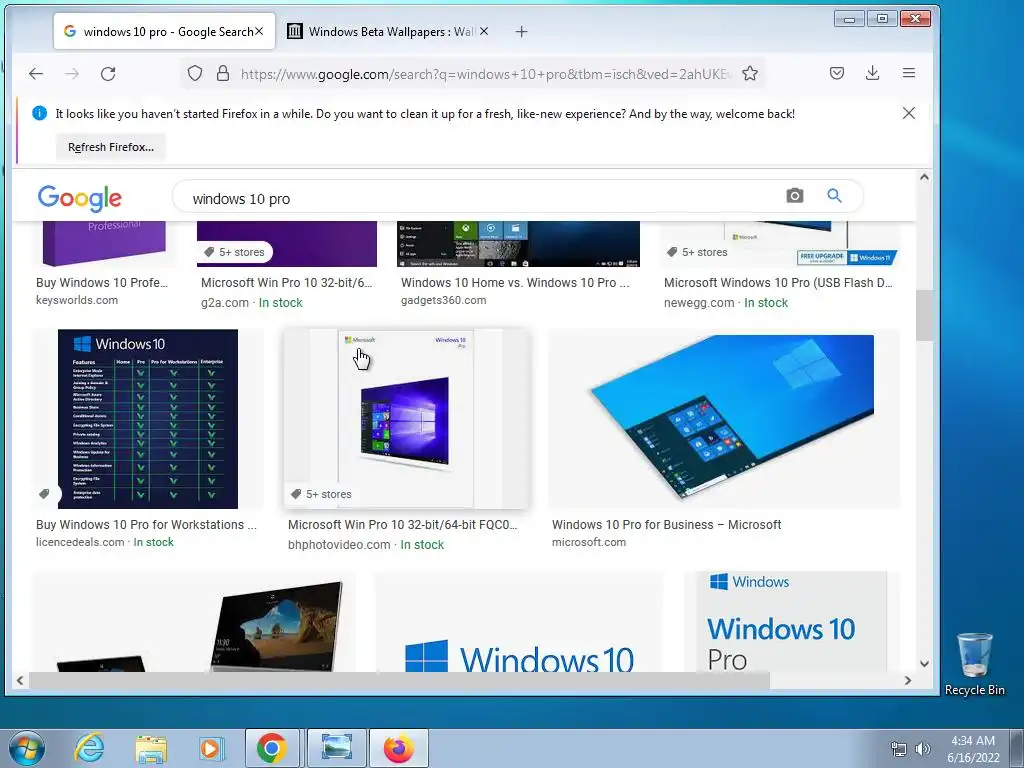Click the page's vertical scrollbar thumb
The width and height of the screenshot is (1024, 768).
pyautogui.click(x=924, y=315)
